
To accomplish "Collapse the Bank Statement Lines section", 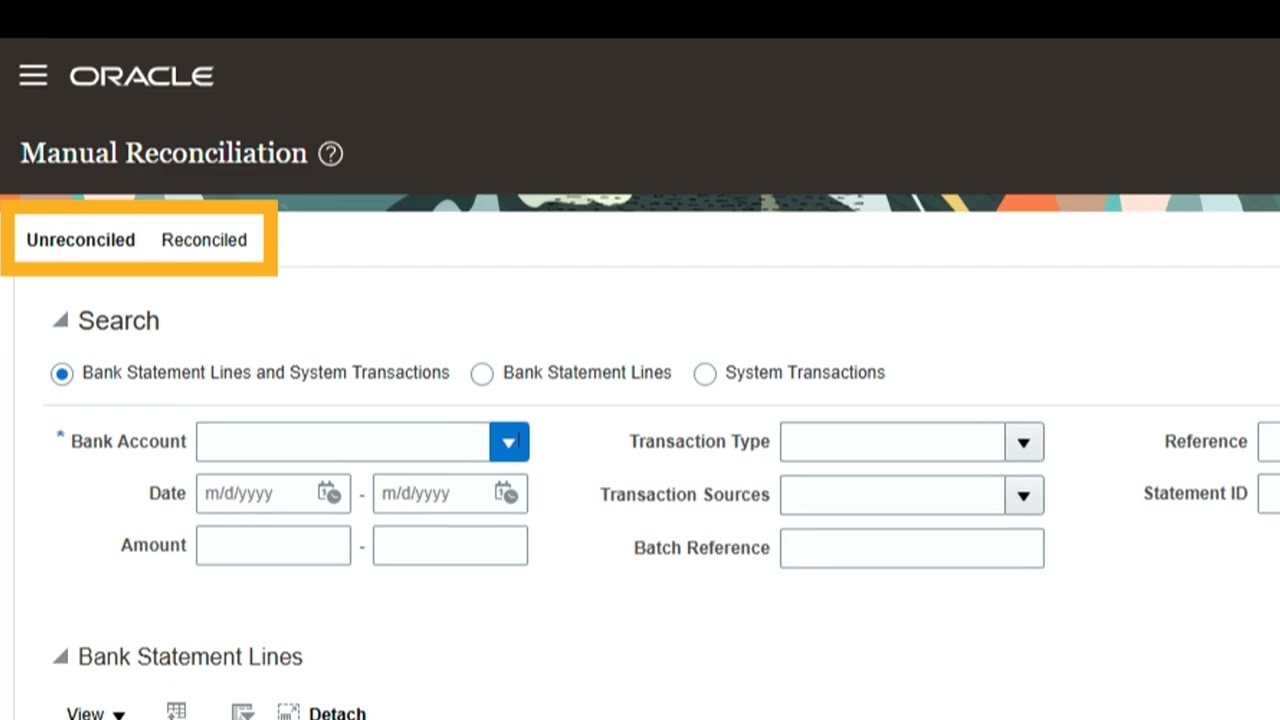I will [60, 656].
